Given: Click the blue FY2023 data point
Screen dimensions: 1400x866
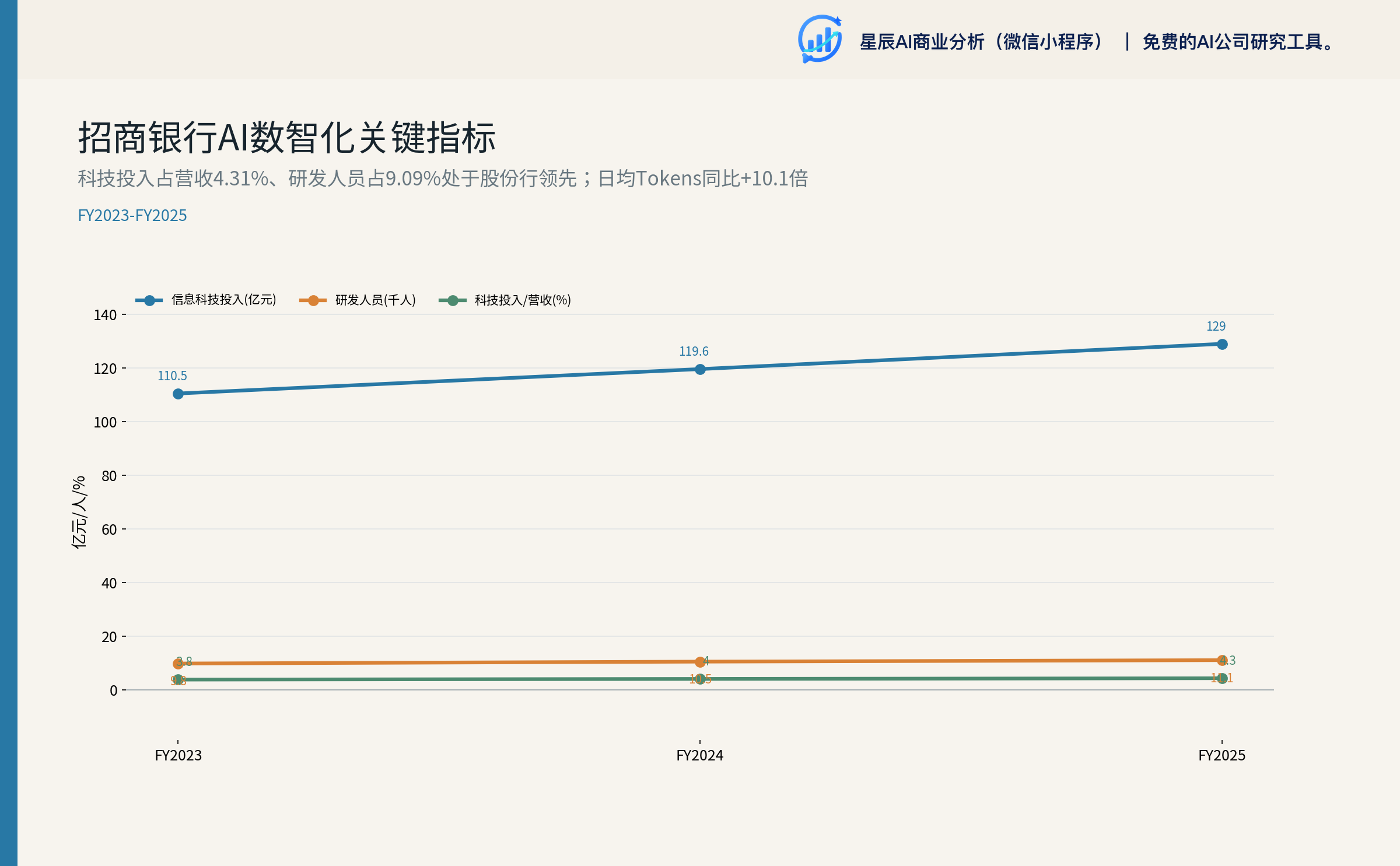Looking at the screenshot, I should (178, 394).
